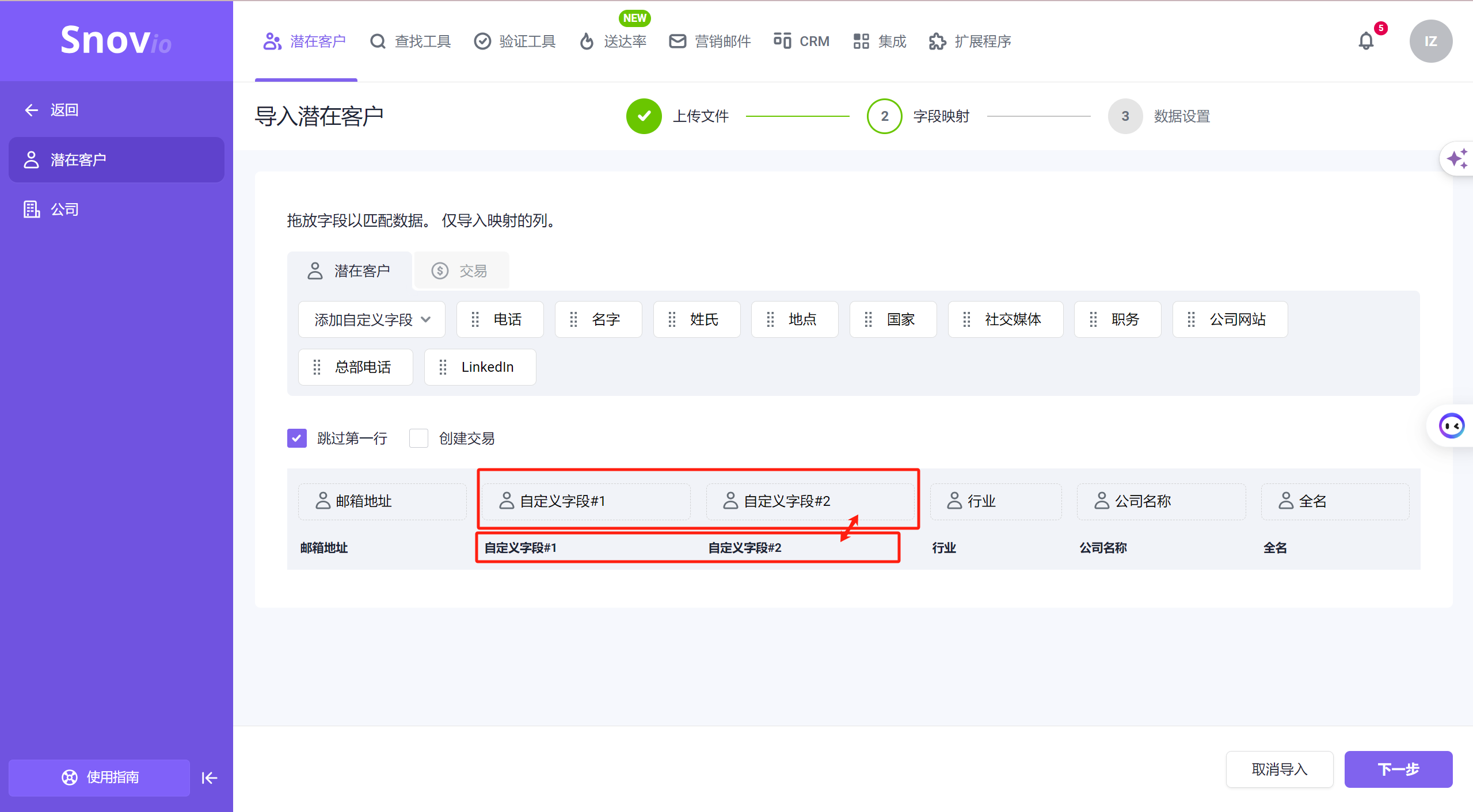This screenshot has height=812, width=1473.
Task: Click the drag handle of the 名字 field
Action: [x=574, y=319]
